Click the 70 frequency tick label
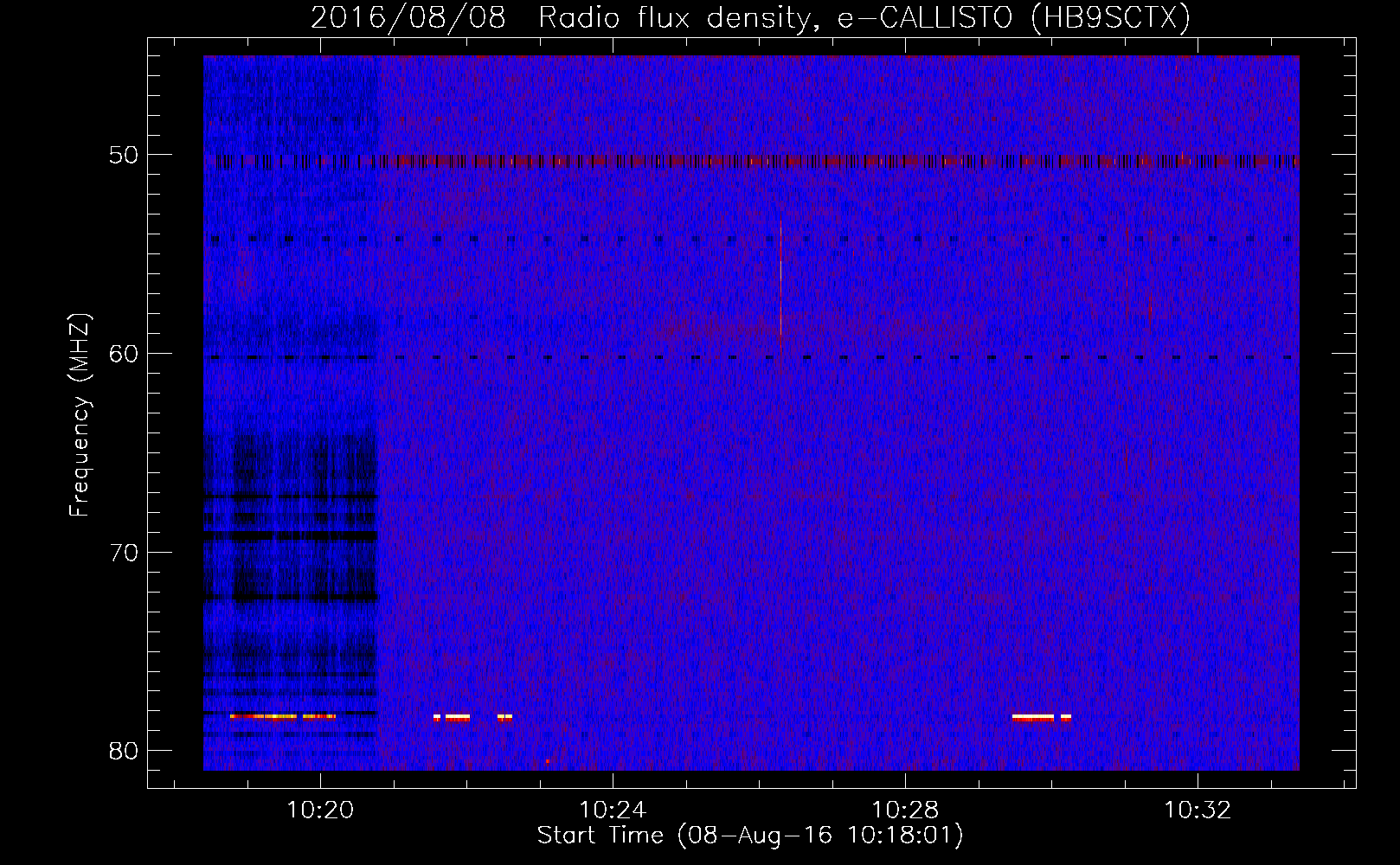 124,553
